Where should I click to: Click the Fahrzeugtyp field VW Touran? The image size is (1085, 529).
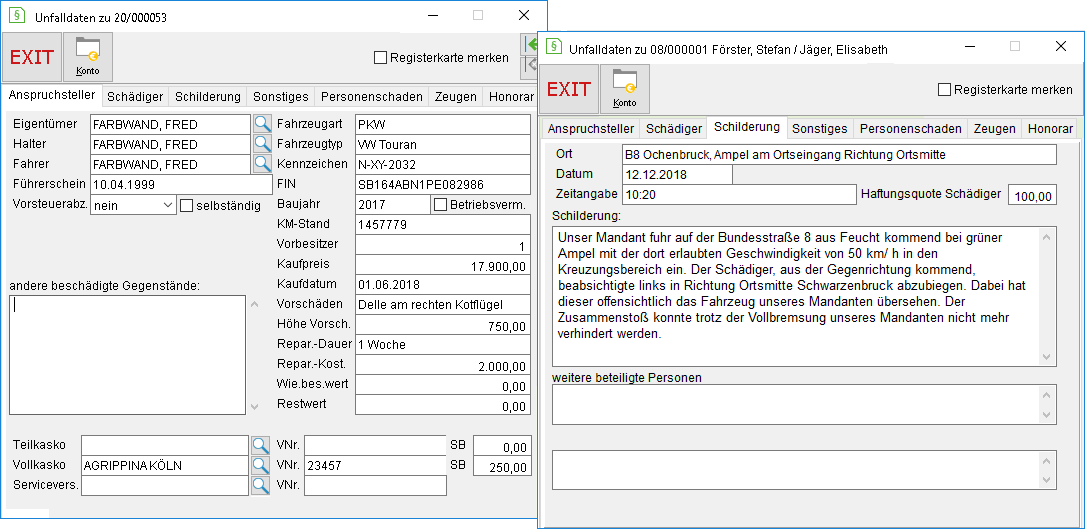[442, 145]
